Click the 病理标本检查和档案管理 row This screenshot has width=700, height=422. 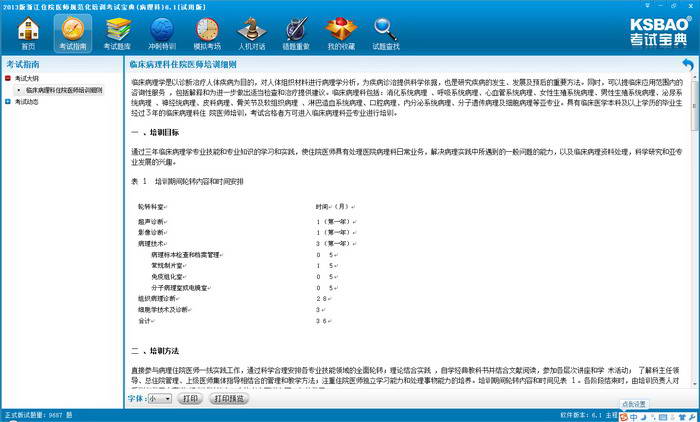pyautogui.click(x=187, y=255)
